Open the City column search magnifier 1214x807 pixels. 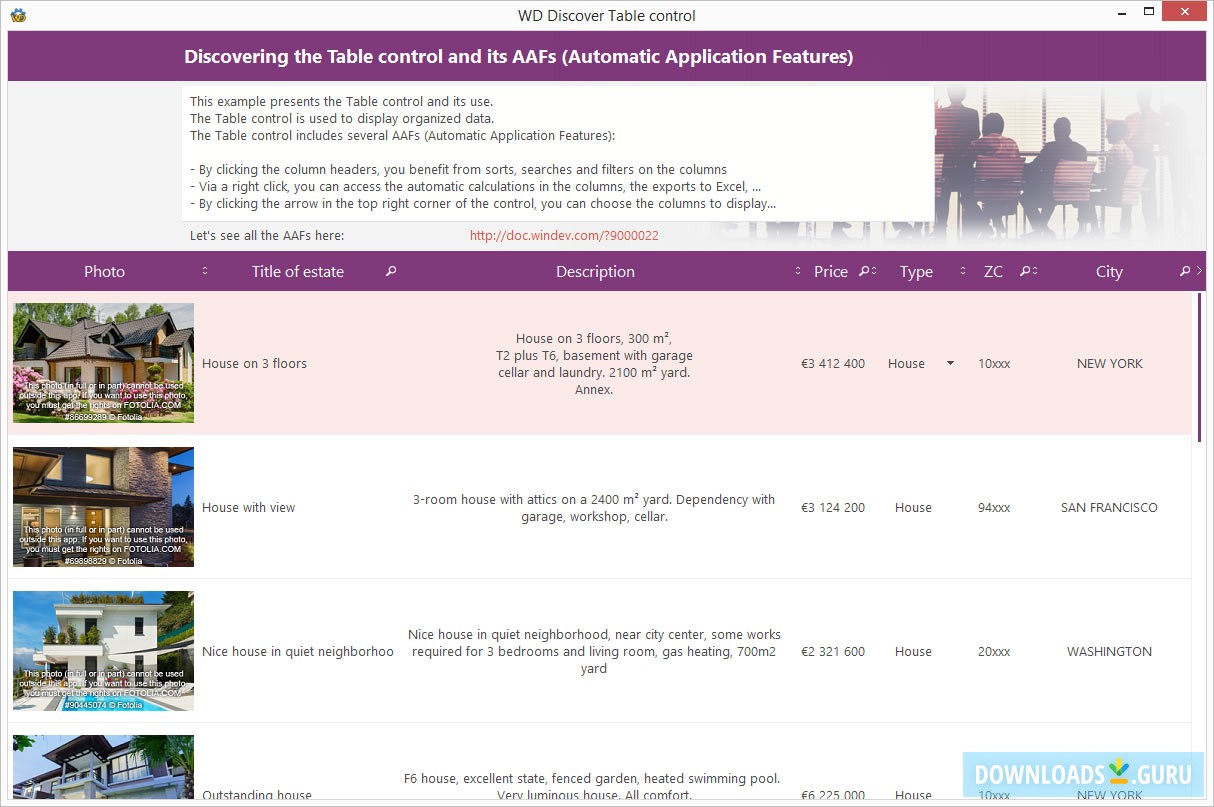[1185, 271]
